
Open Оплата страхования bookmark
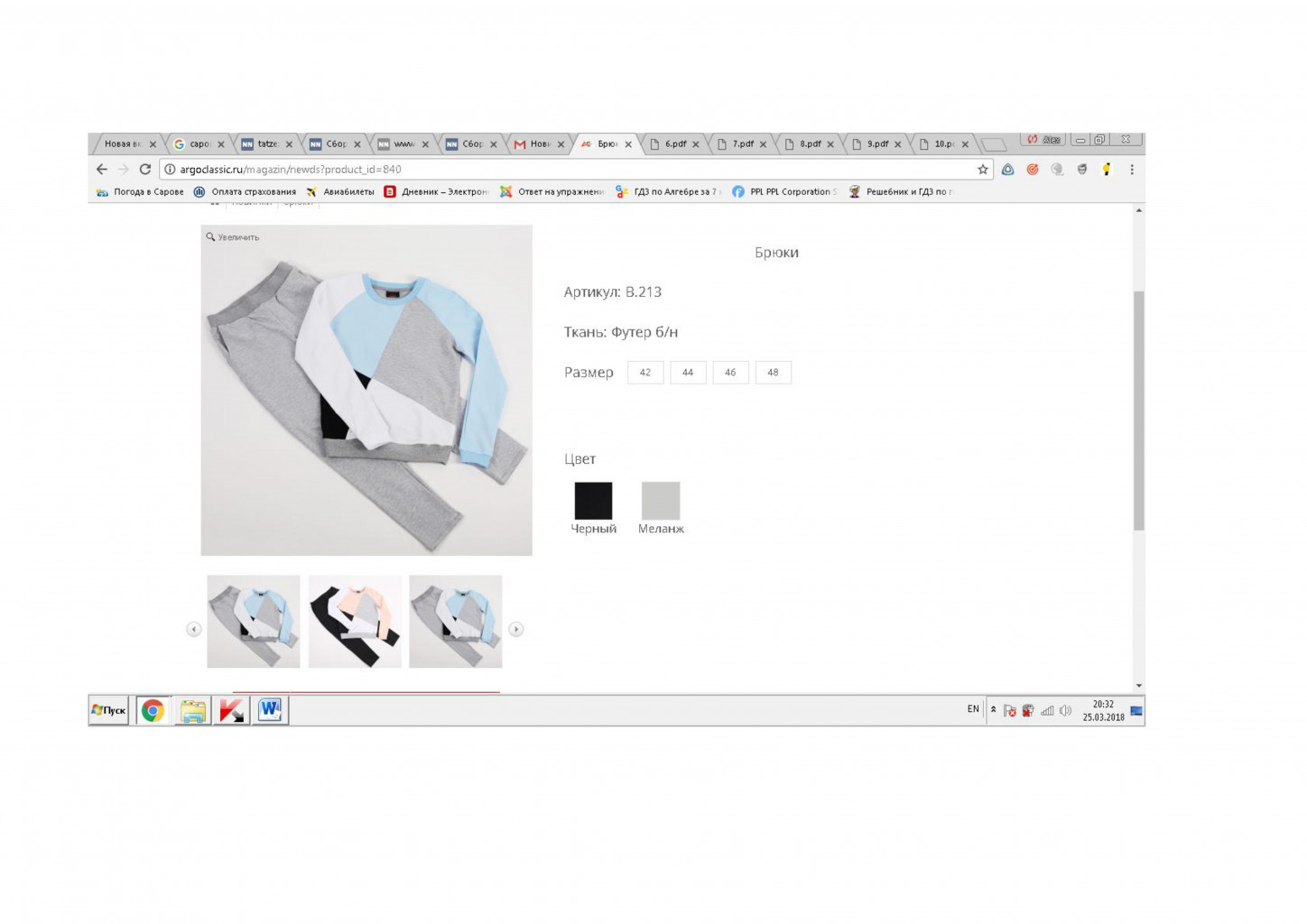[x=246, y=192]
